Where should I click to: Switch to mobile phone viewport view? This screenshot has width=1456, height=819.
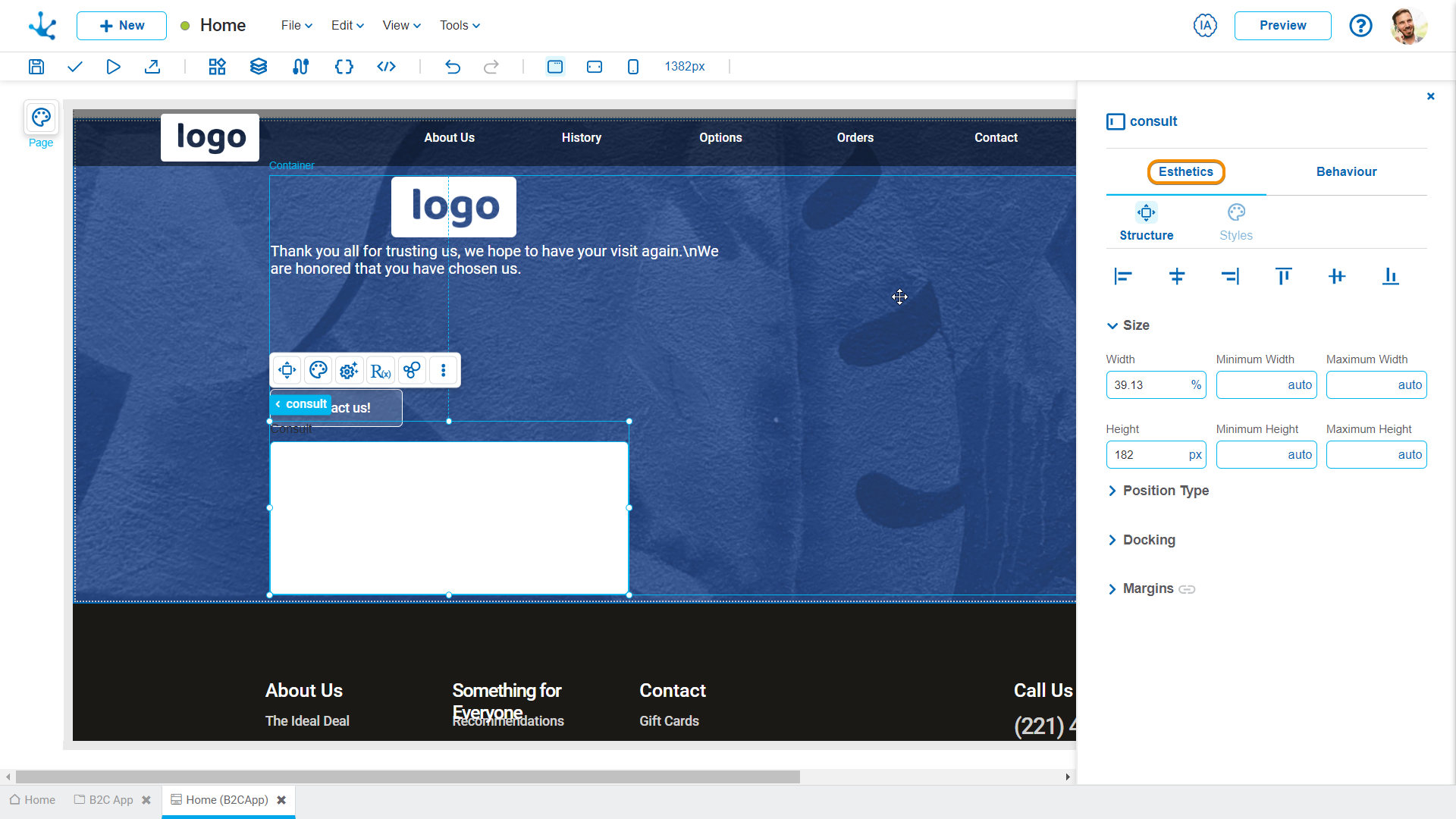click(x=633, y=67)
